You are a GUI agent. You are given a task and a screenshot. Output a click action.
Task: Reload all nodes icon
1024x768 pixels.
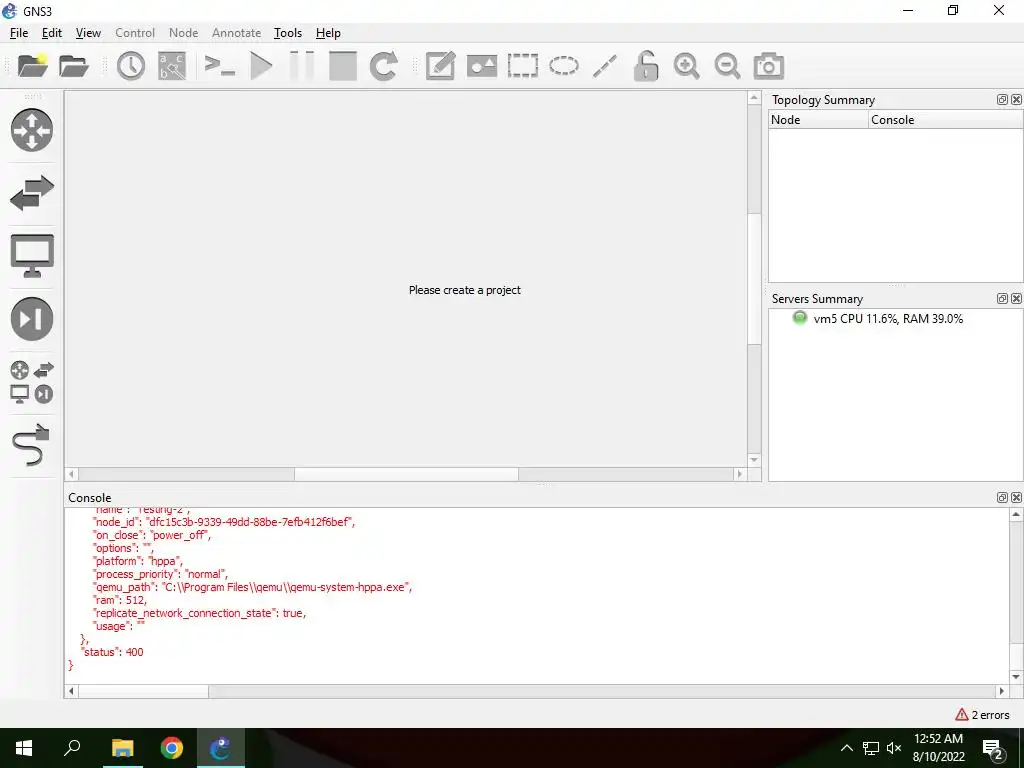(383, 66)
